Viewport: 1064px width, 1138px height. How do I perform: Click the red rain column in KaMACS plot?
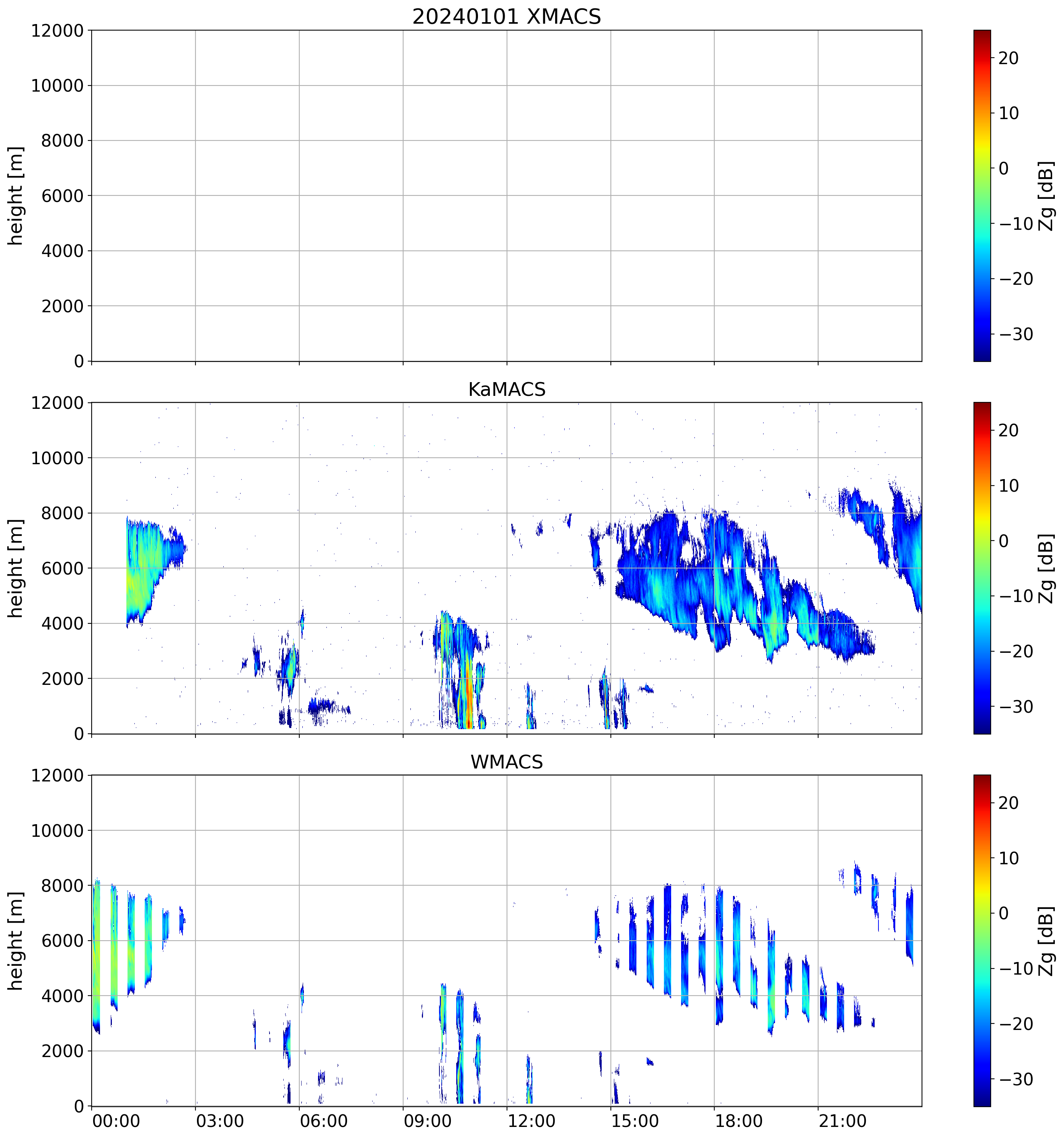pyautogui.click(x=468, y=696)
